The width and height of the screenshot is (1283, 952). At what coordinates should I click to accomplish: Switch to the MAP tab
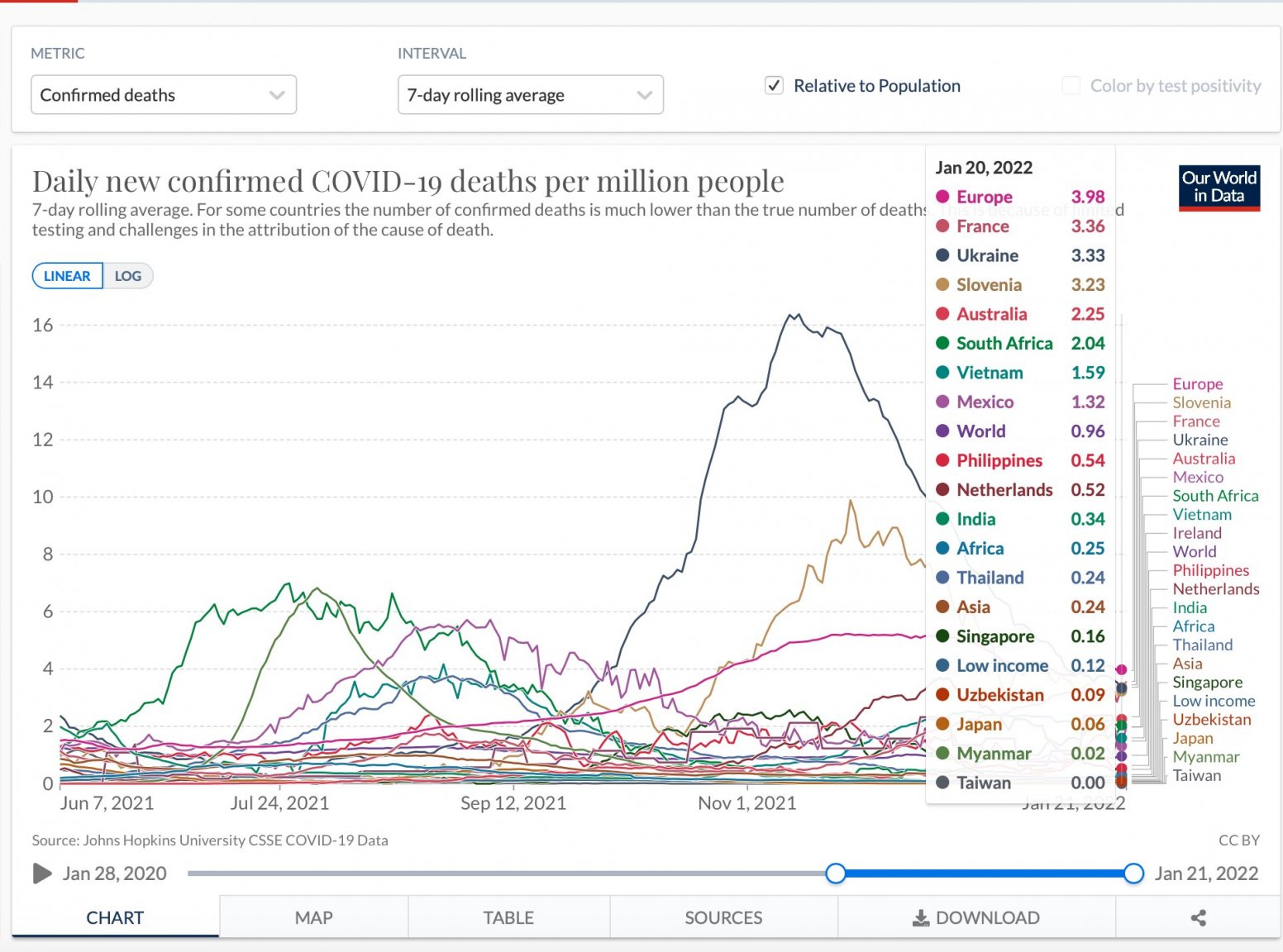tap(312, 916)
